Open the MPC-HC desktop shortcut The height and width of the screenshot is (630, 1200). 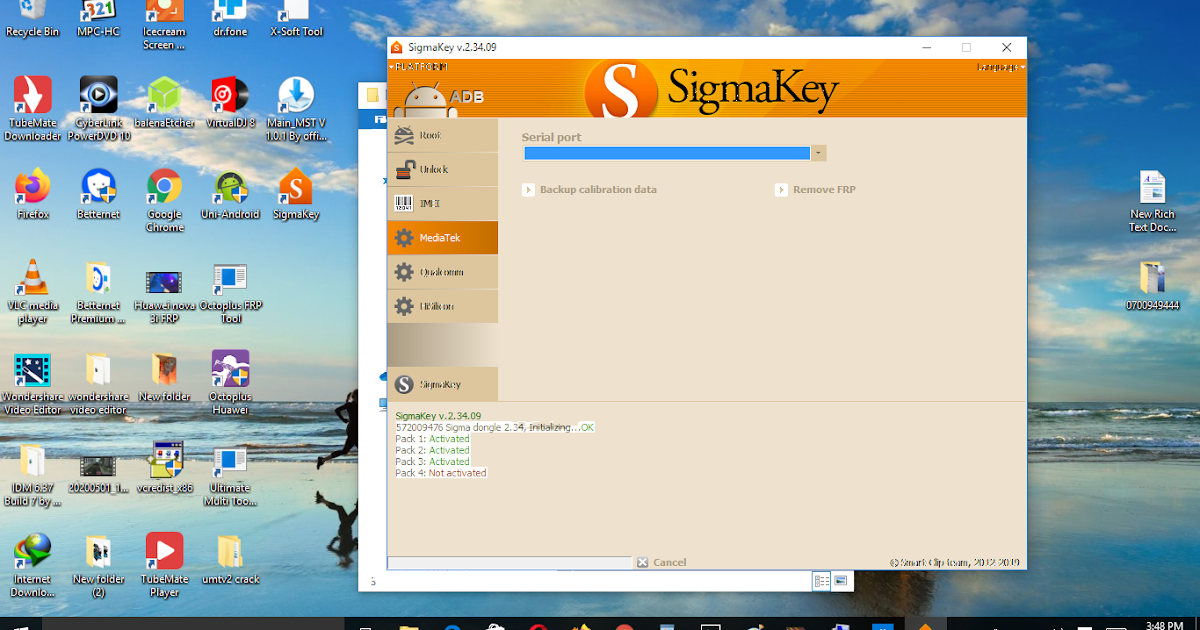click(x=98, y=20)
